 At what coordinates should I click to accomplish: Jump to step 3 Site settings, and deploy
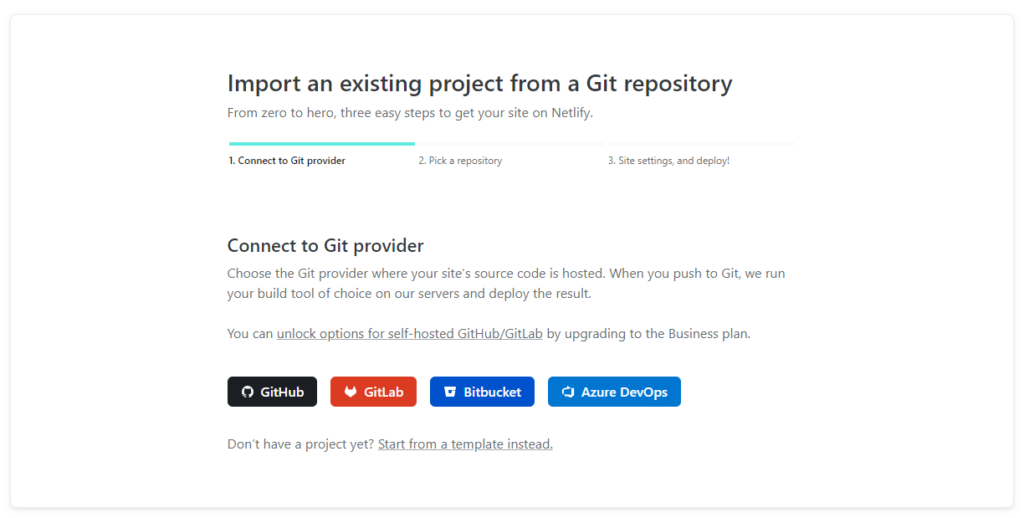point(668,161)
